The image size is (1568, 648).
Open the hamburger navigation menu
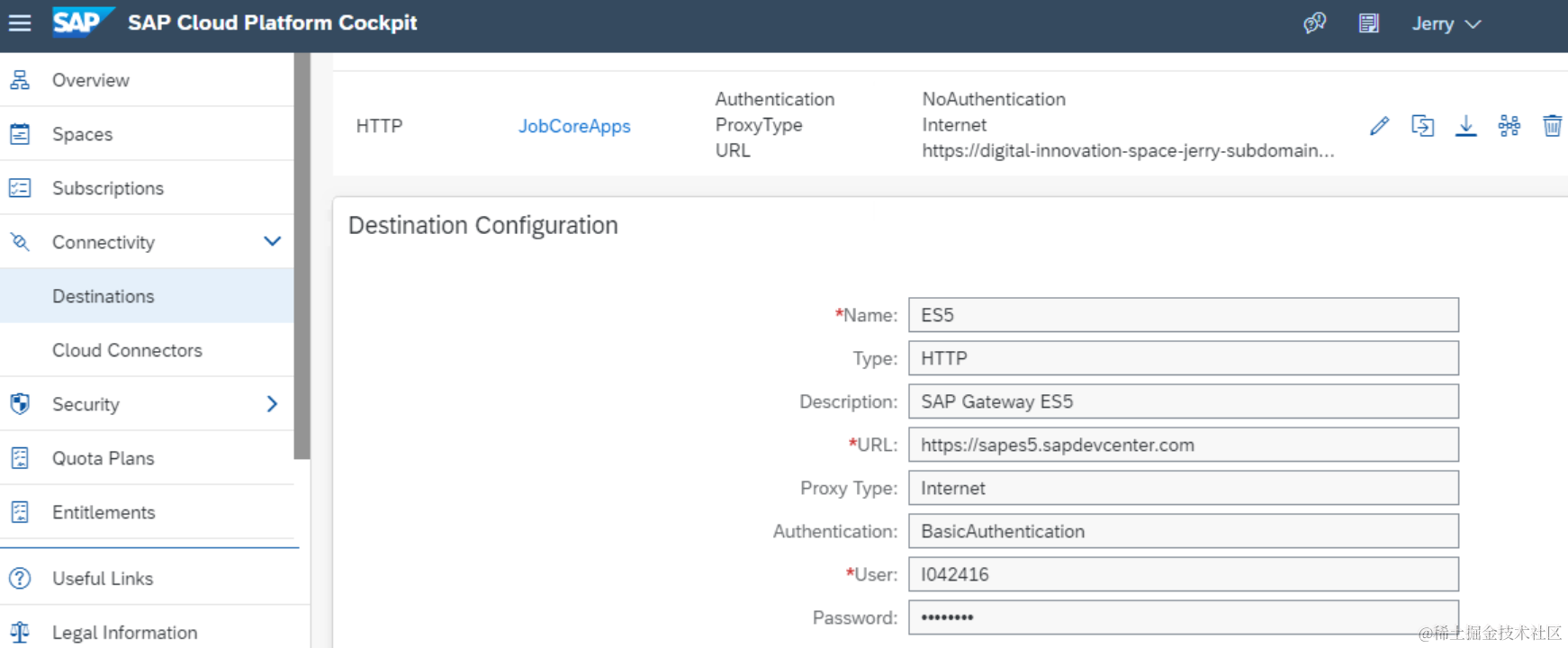(x=20, y=22)
